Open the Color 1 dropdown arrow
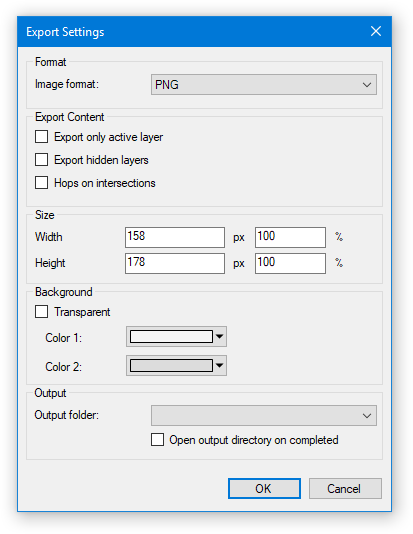Image resolution: width=413 pixels, height=534 pixels. click(220, 337)
